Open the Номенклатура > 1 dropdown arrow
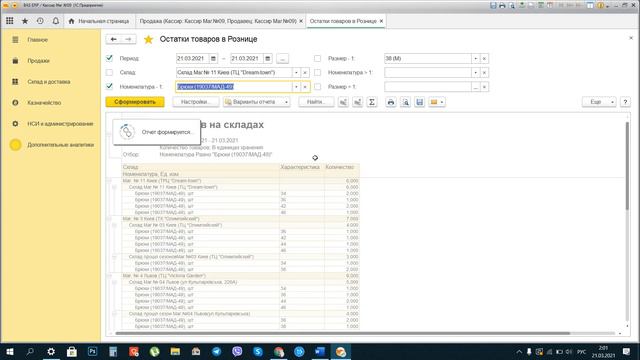Image resolution: width=640 pixels, height=360 pixels. (x=476, y=73)
